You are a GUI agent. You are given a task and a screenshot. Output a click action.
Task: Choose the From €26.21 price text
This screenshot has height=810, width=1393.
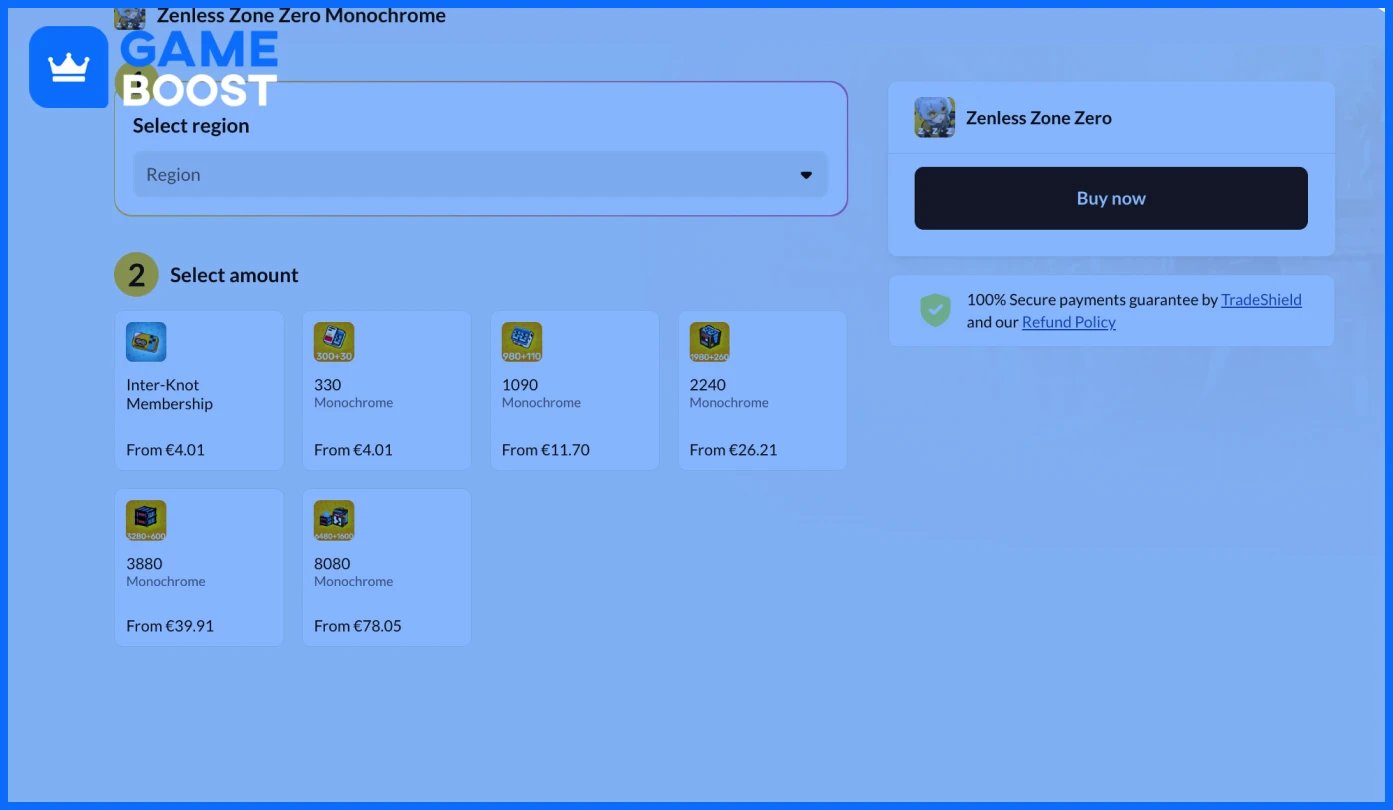(733, 450)
